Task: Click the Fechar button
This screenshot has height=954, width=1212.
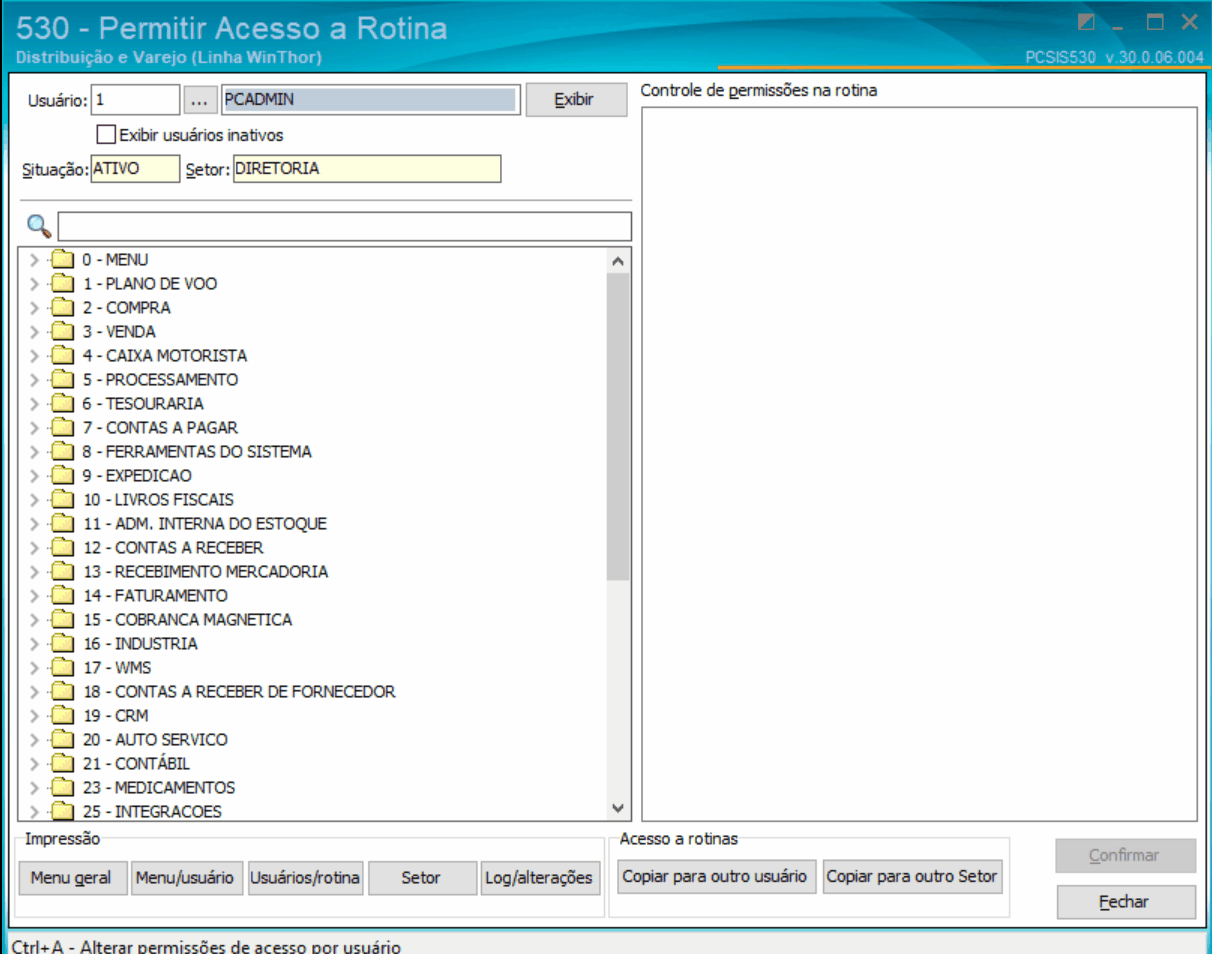Action: click(1125, 902)
